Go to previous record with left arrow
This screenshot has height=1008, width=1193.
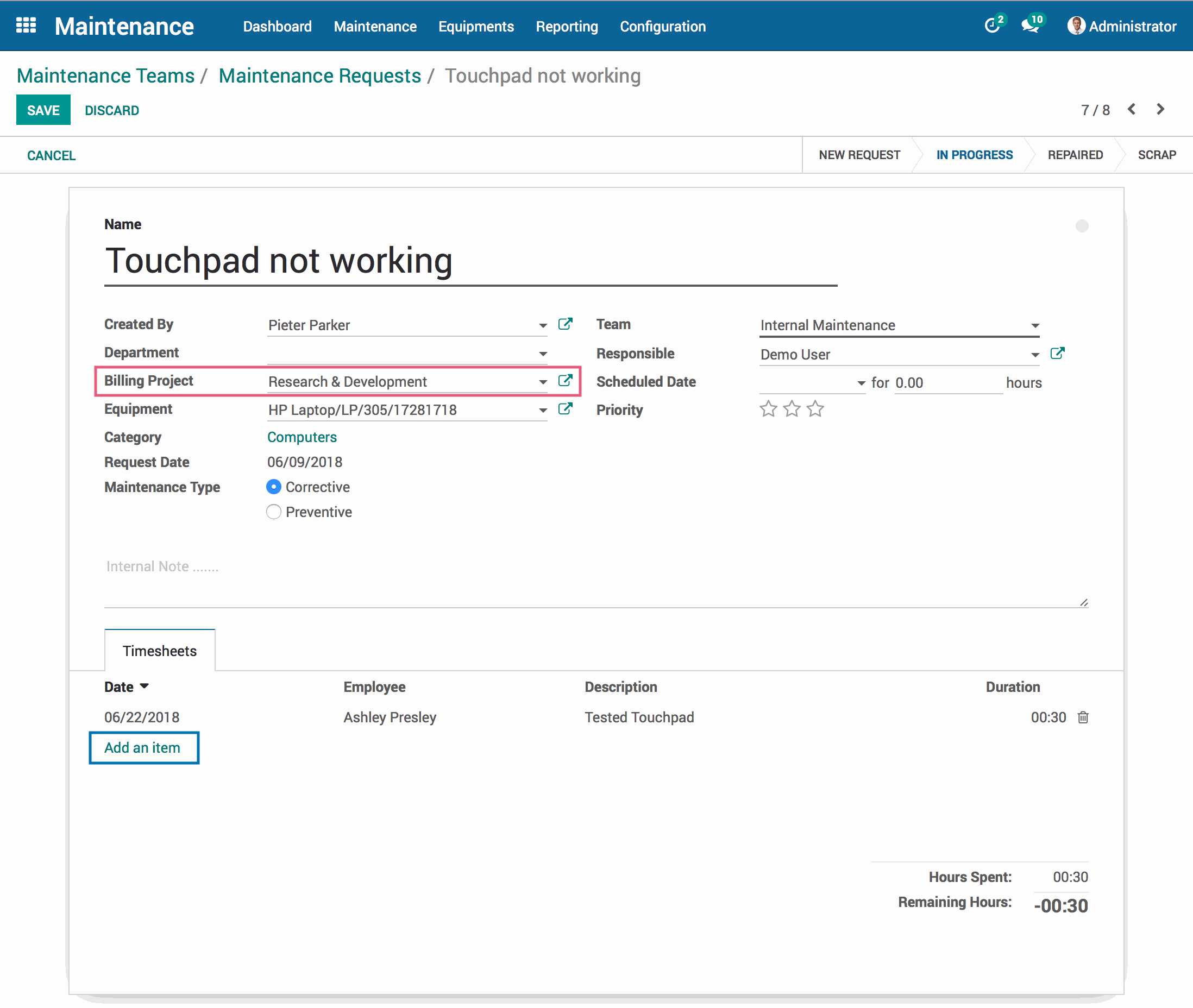click(1131, 109)
